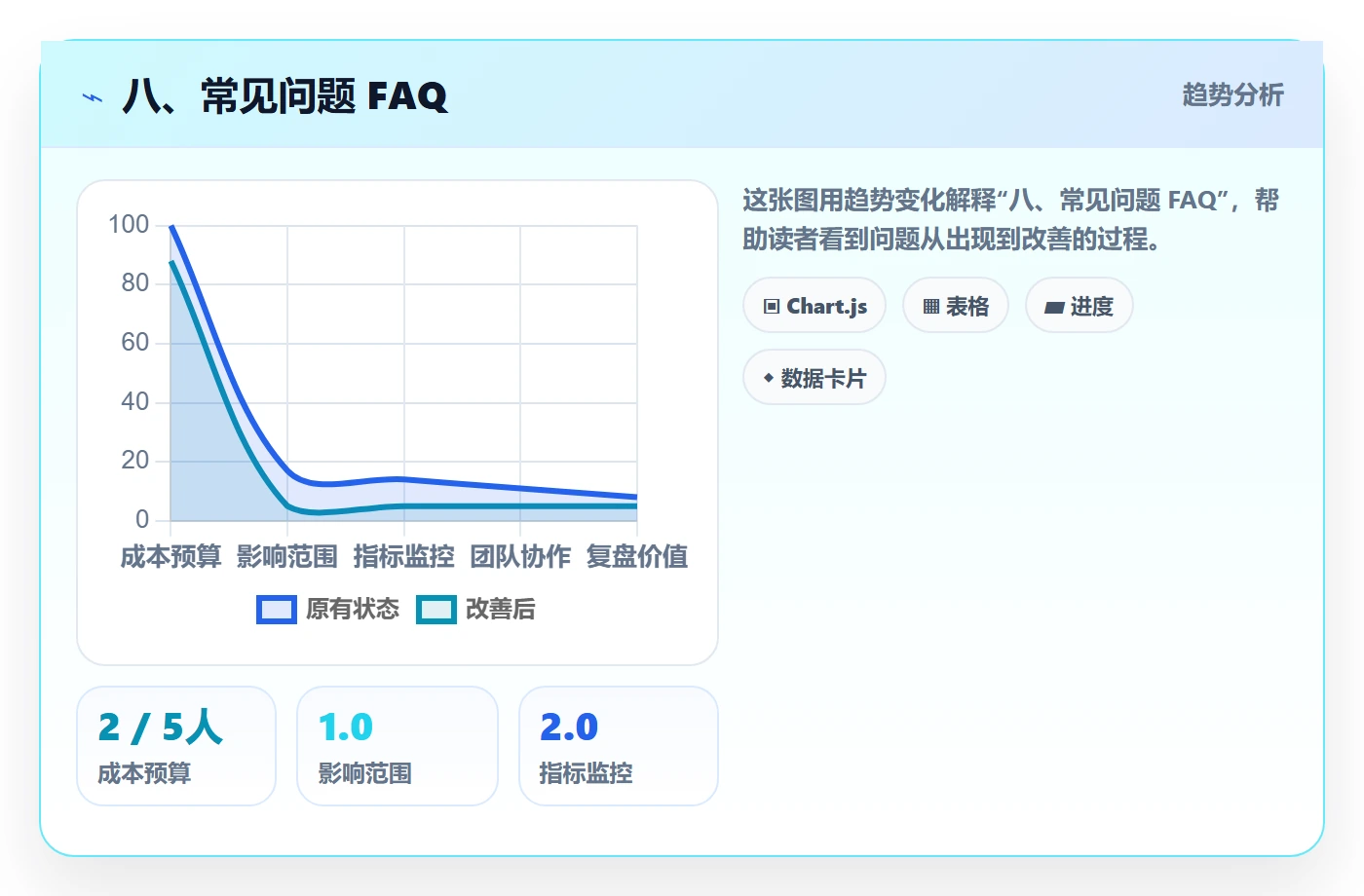Click the 100 y-axis value
The image size is (1364, 896).
[129, 225]
